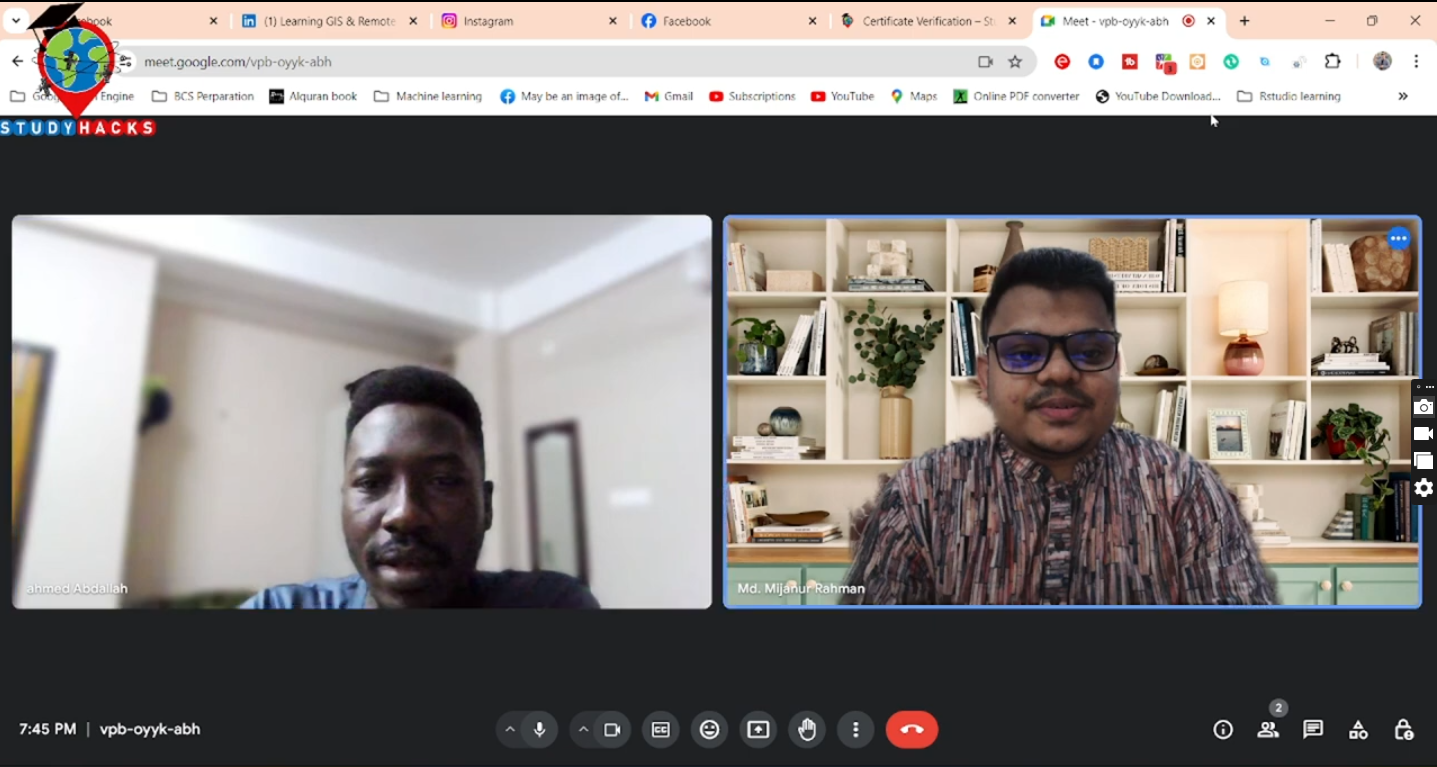Open options on Md. Mijanur Rahman tile

click(x=1399, y=239)
